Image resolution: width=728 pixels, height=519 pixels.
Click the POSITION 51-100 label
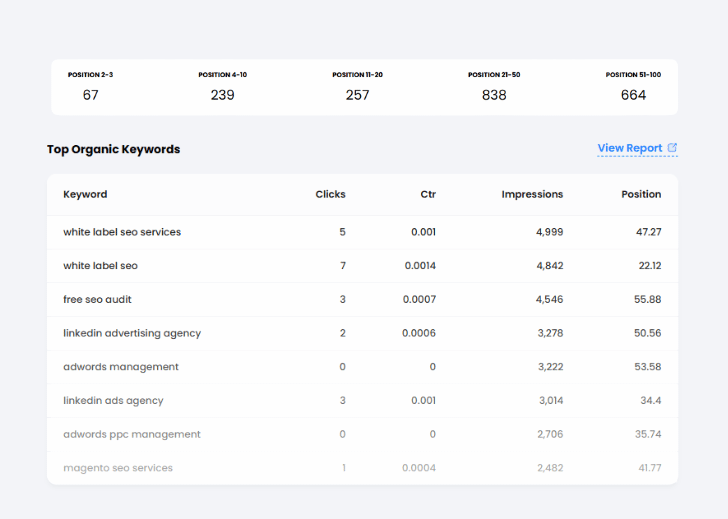pos(633,75)
